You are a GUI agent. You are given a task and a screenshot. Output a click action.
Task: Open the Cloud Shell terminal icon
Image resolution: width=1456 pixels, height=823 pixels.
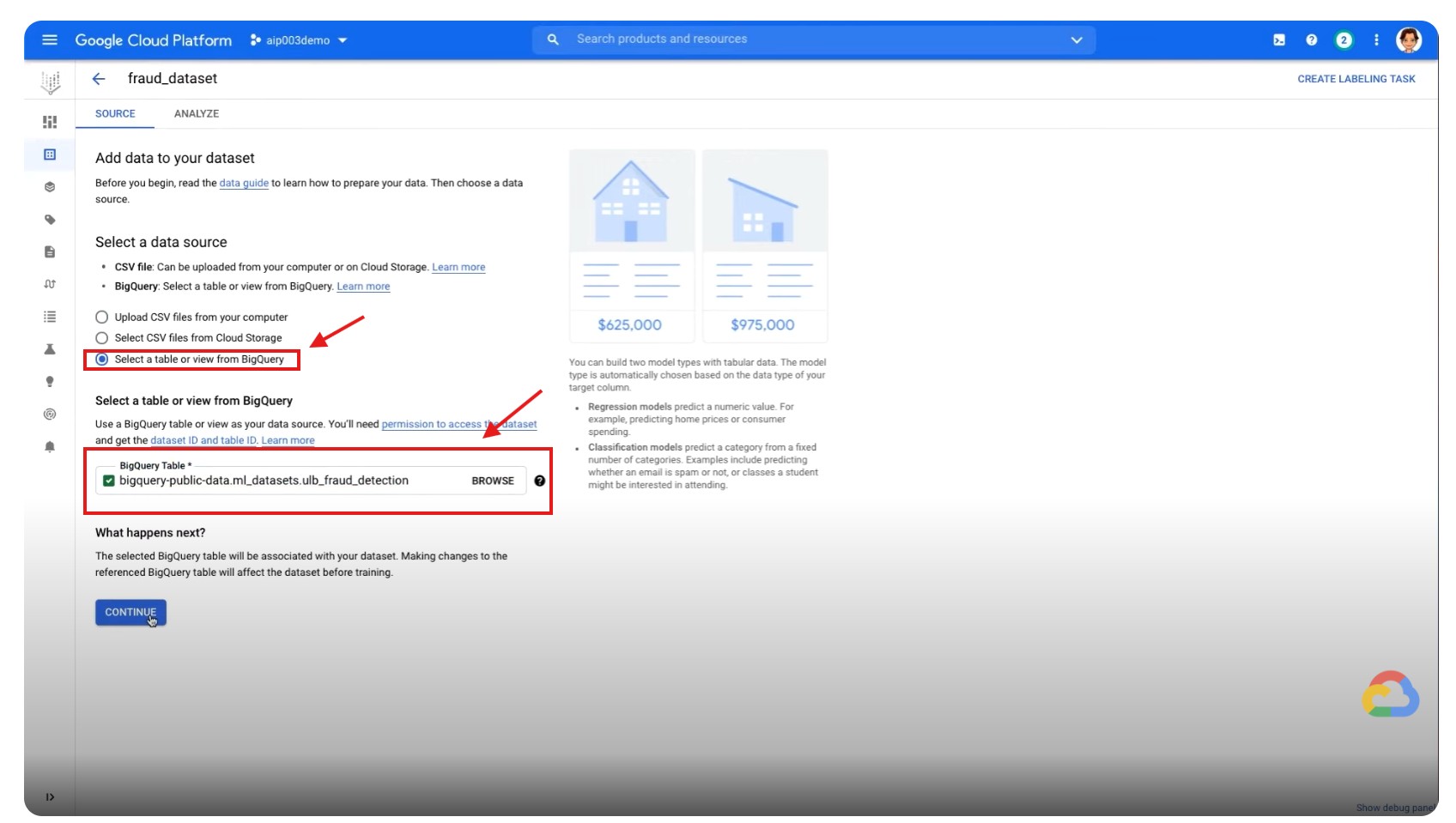[1279, 40]
